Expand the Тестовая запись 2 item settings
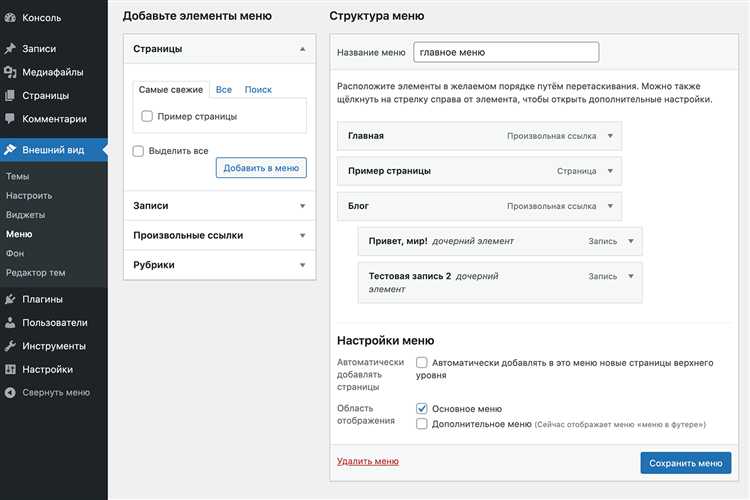750x500 pixels. (x=631, y=276)
